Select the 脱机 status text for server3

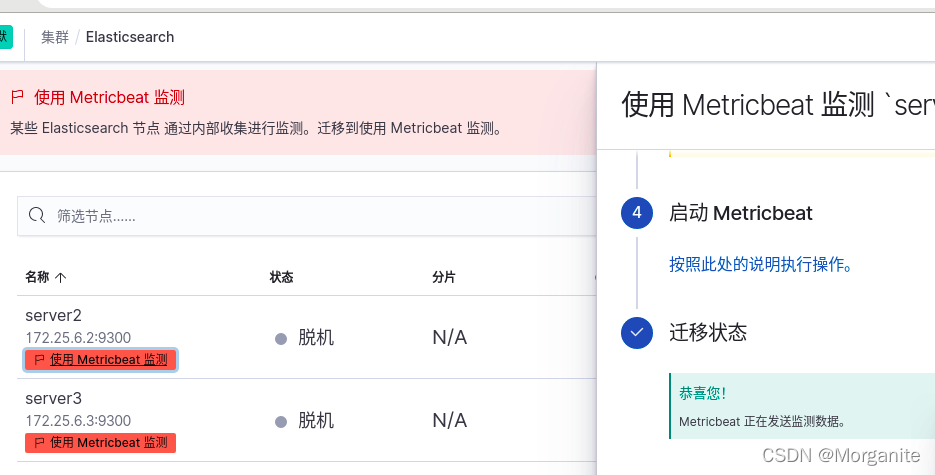point(316,421)
